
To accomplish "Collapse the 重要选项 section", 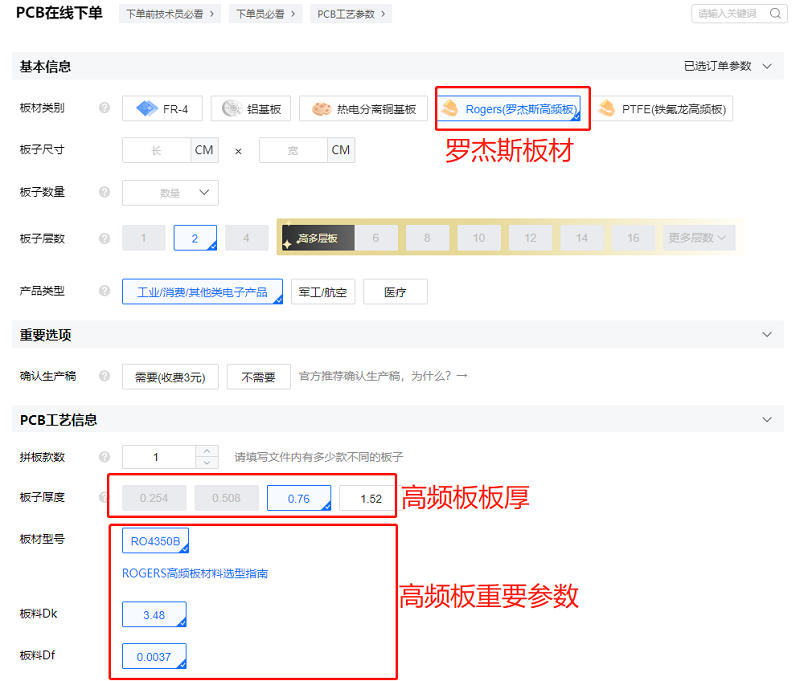I will [767, 334].
